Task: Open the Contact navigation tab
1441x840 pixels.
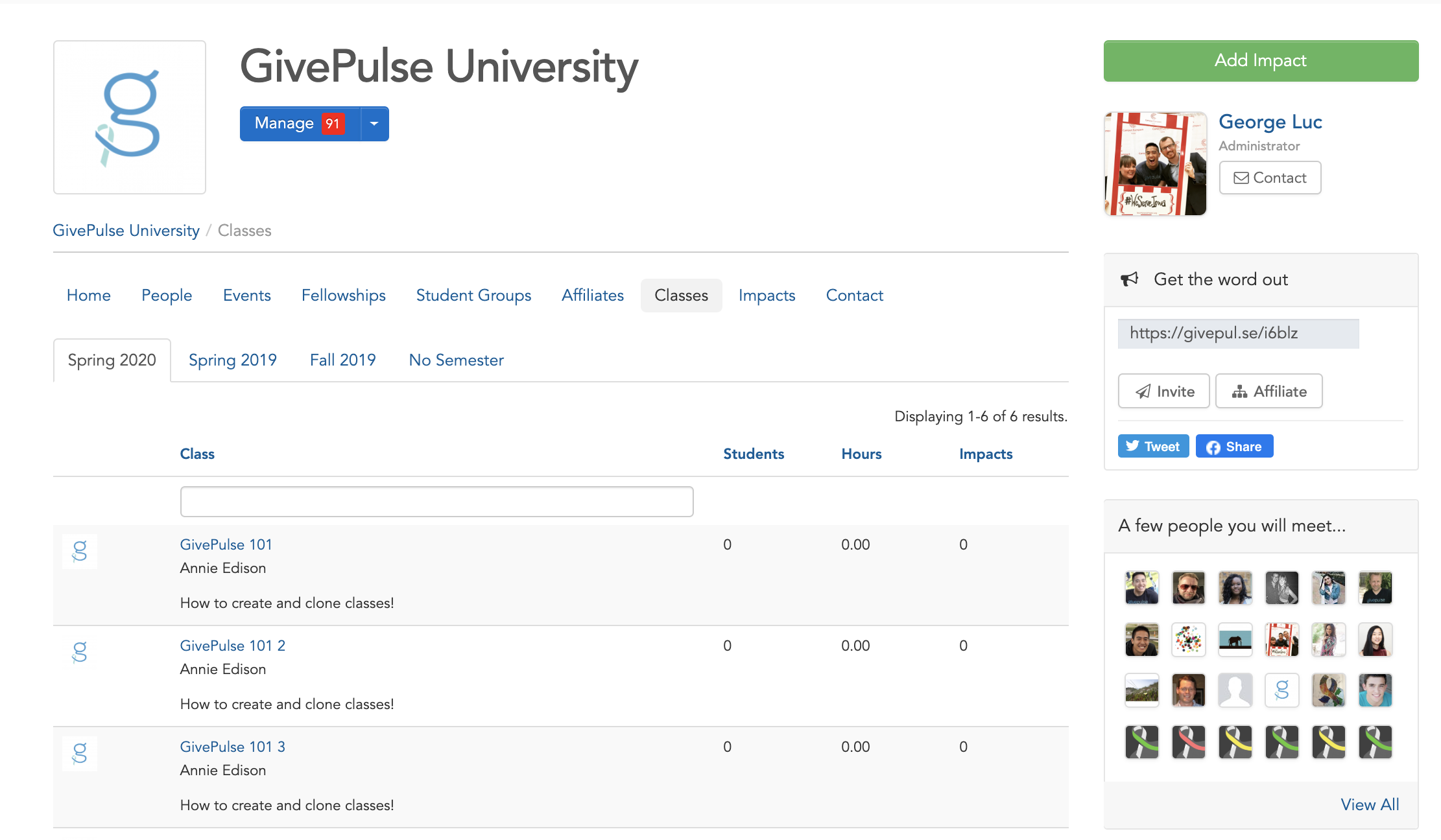Action: pos(854,296)
